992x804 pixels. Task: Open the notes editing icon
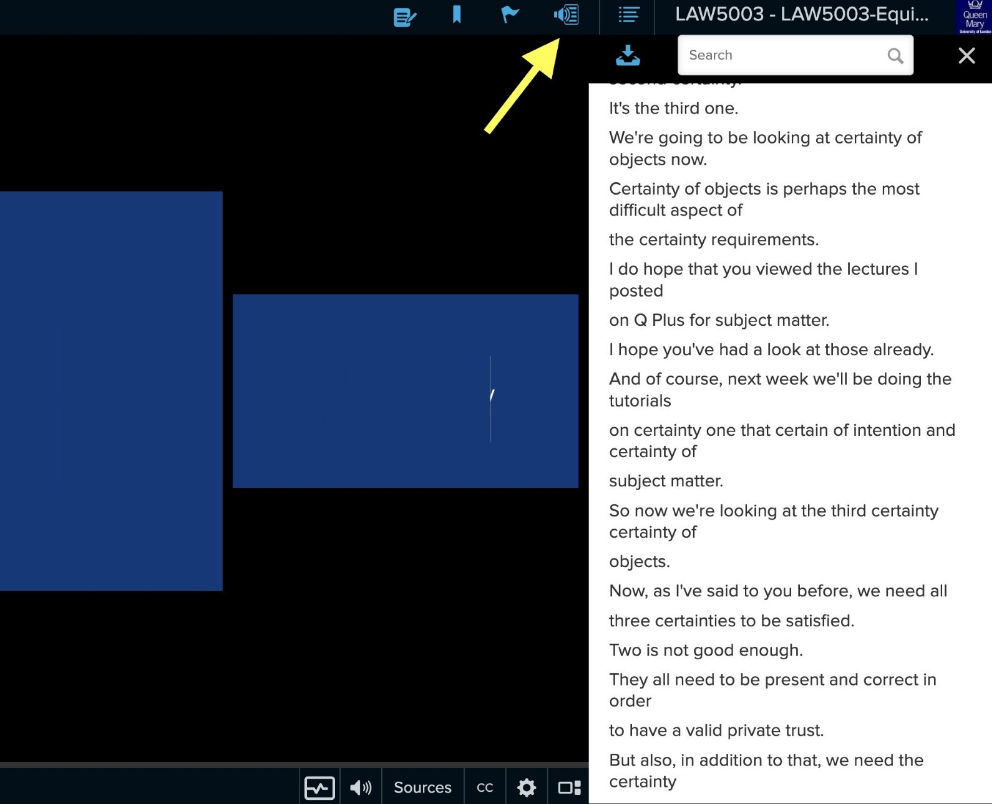click(404, 16)
